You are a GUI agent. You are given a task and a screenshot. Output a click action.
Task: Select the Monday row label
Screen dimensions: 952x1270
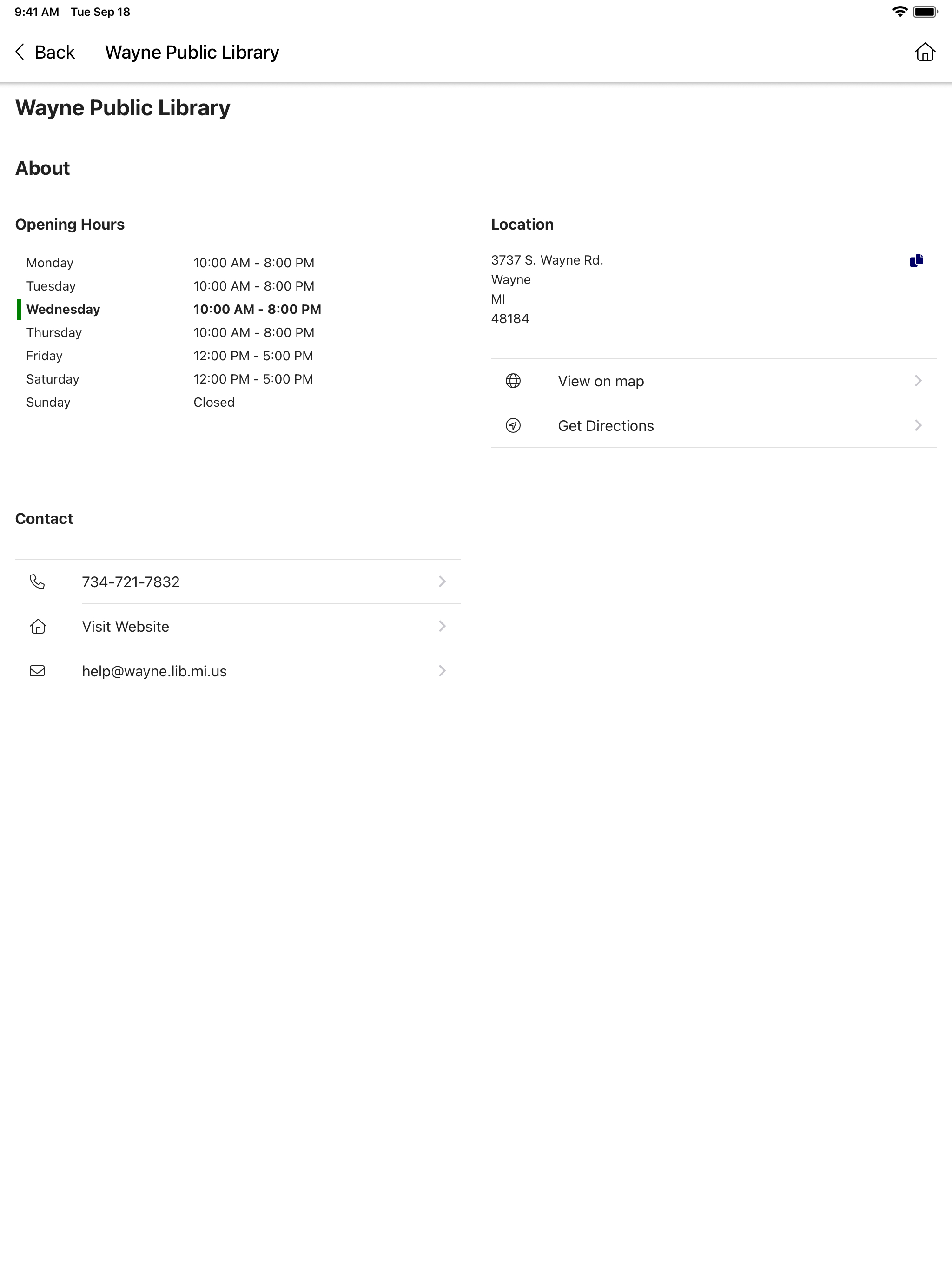[50, 263]
